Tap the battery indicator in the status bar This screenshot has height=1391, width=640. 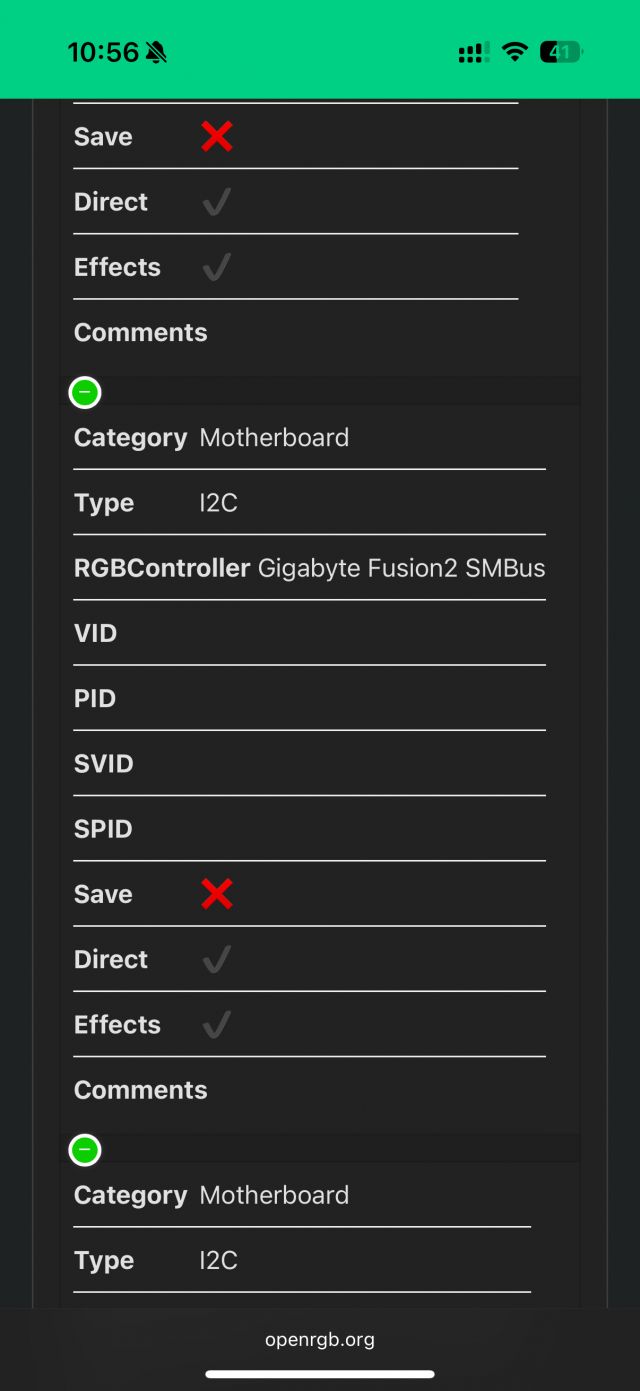(561, 52)
